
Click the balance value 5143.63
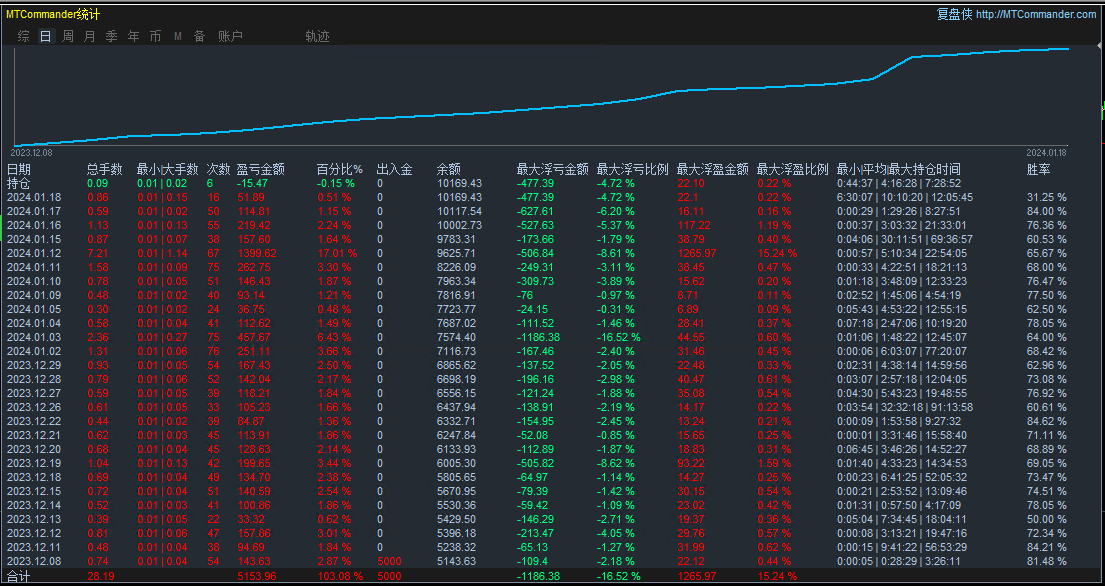(457, 561)
